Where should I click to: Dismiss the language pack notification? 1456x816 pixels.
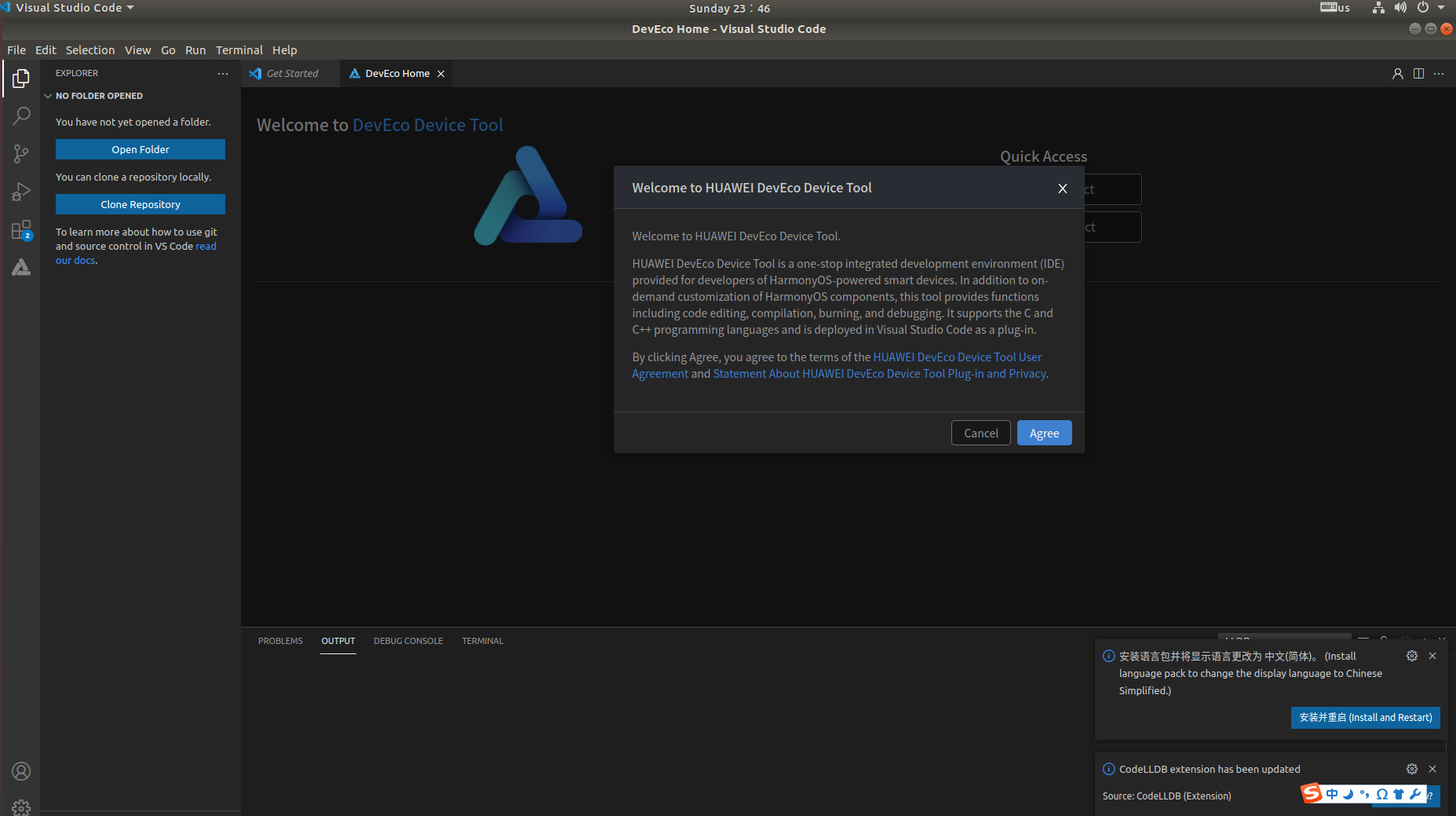tap(1432, 656)
